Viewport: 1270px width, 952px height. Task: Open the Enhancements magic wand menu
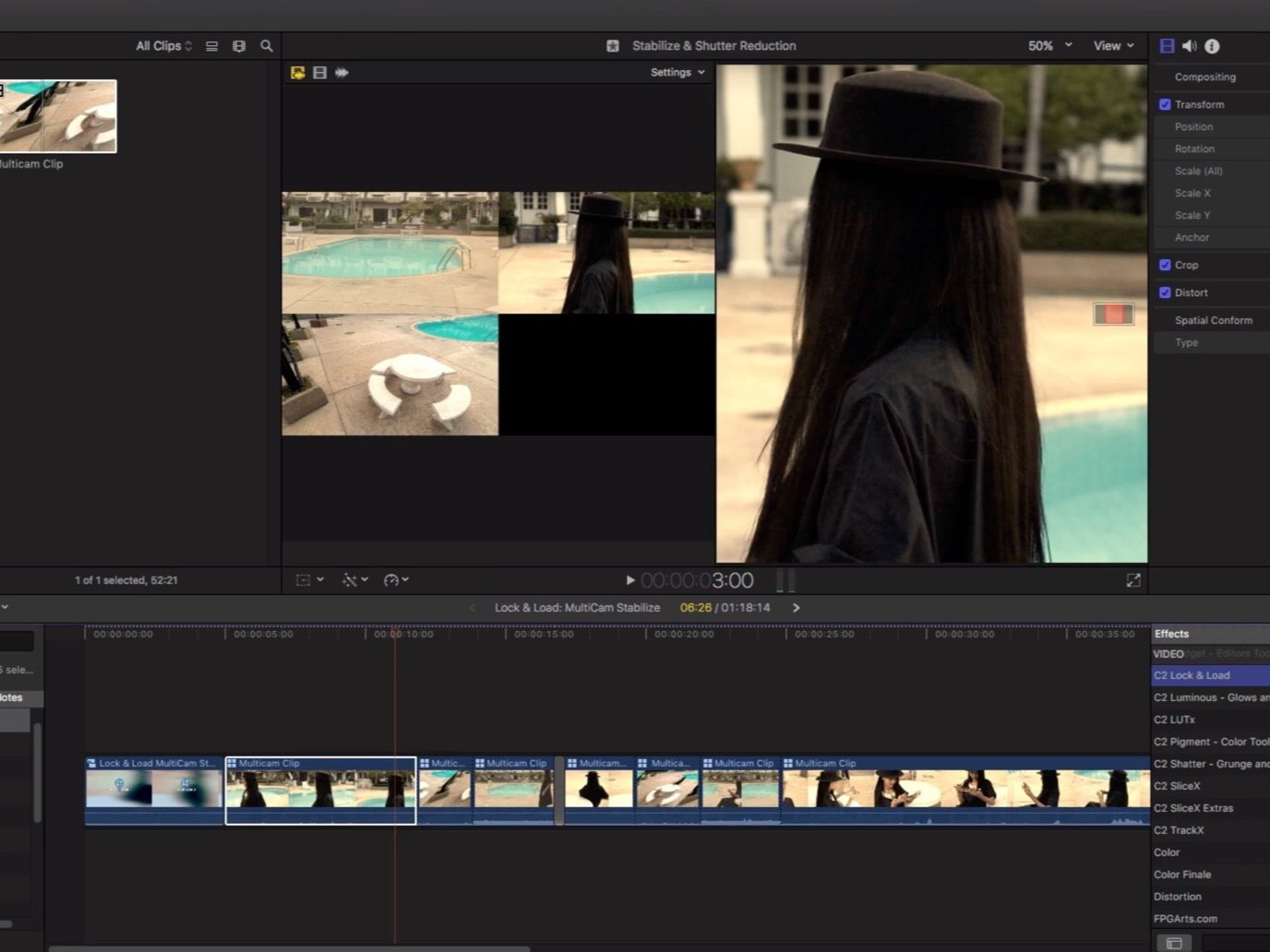351,579
